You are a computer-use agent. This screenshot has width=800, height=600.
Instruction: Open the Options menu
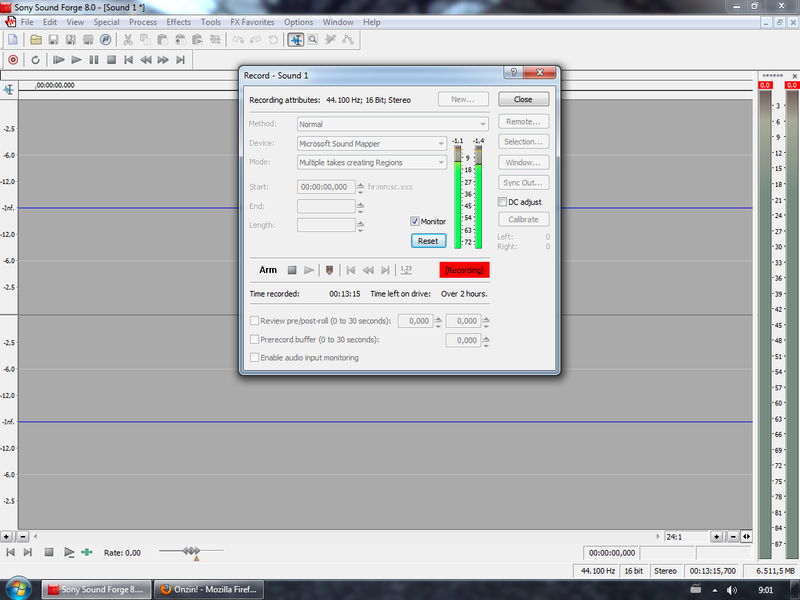(298, 22)
